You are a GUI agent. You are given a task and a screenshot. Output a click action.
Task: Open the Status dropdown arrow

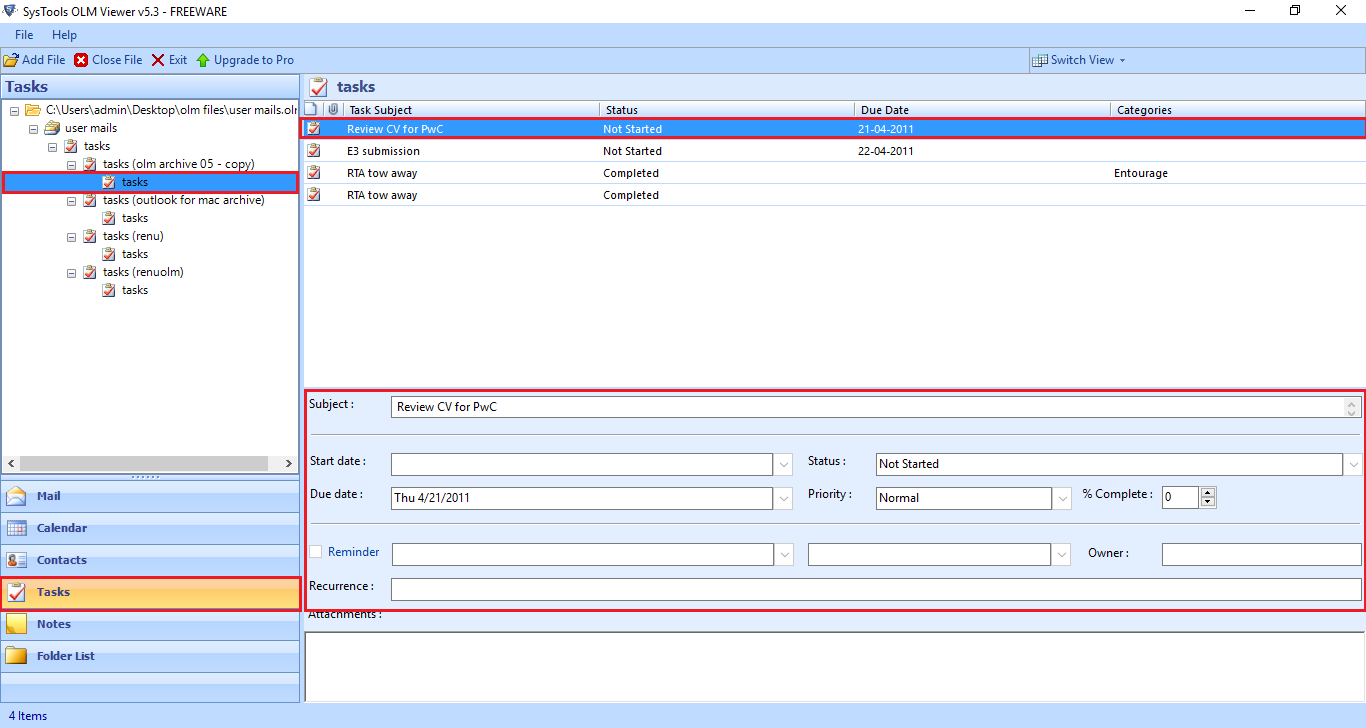[x=1354, y=464]
